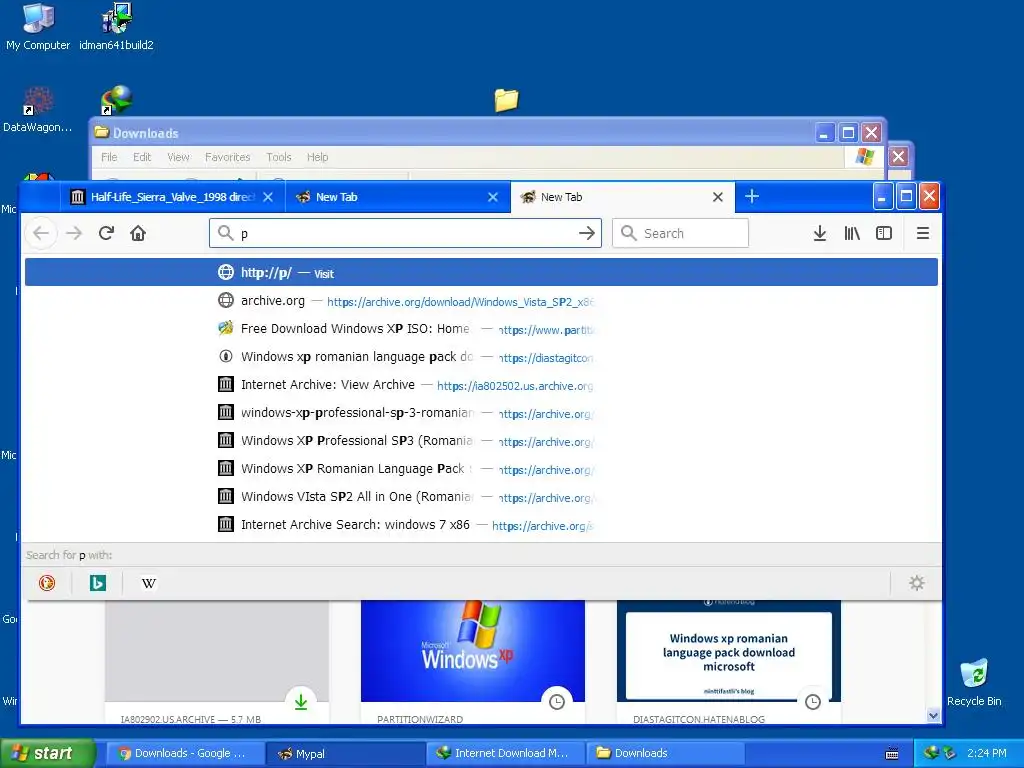Open the Downloads toolbar panel
The height and width of the screenshot is (768, 1024).
[820, 233]
